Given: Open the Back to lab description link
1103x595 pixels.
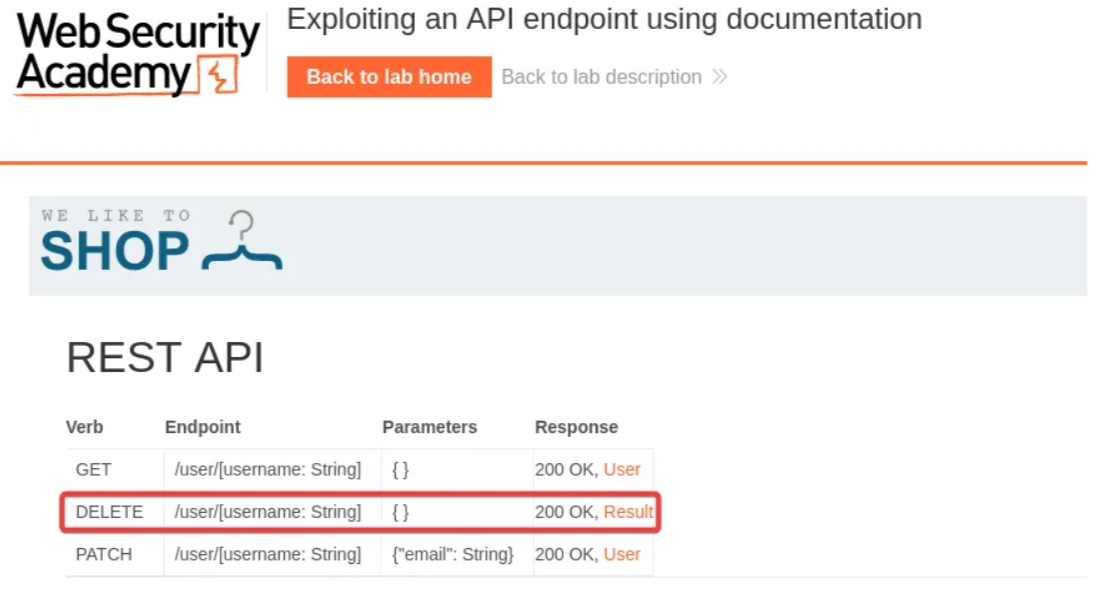Looking at the screenshot, I should point(601,77).
